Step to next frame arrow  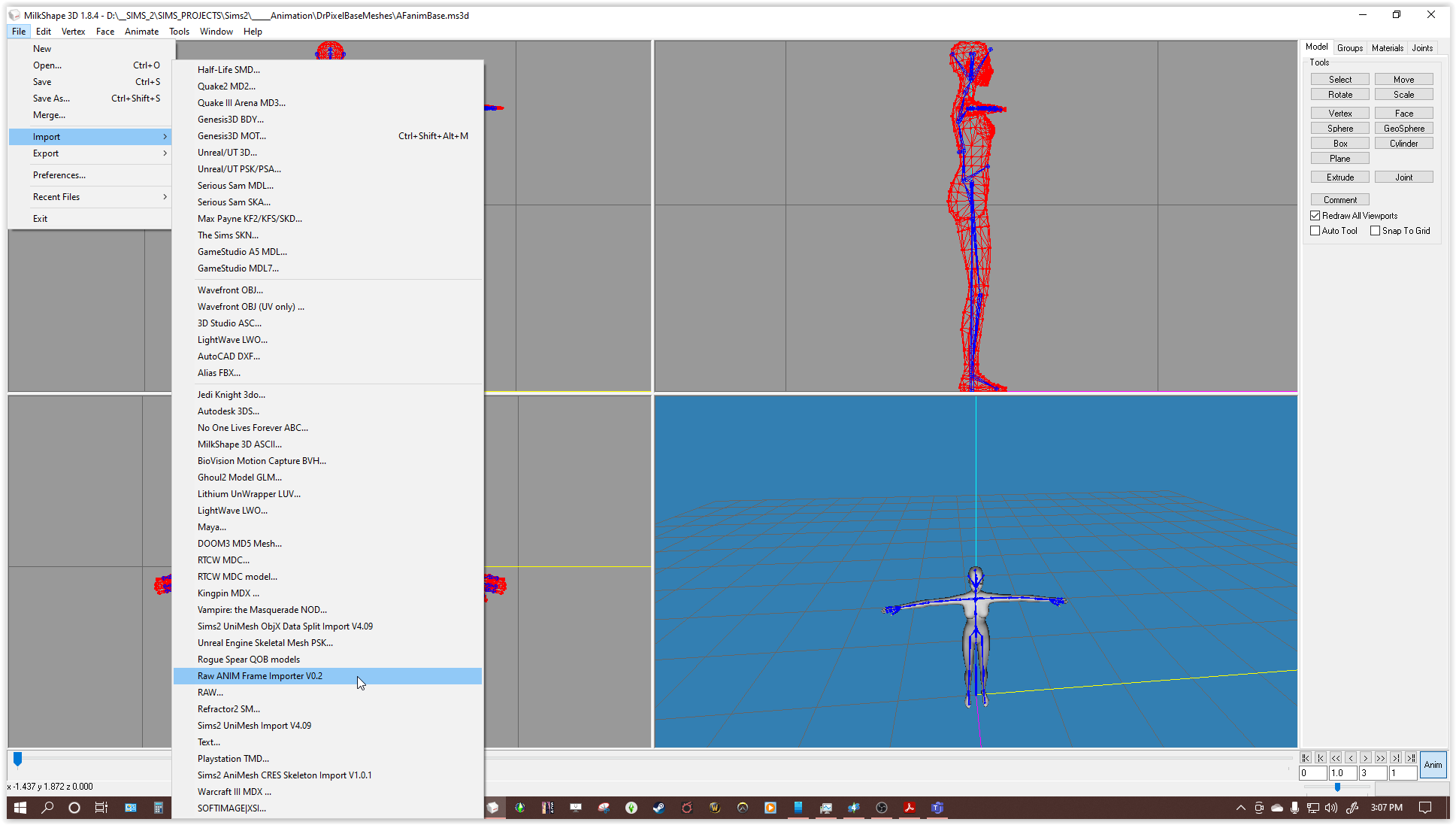coord(1366,757)
